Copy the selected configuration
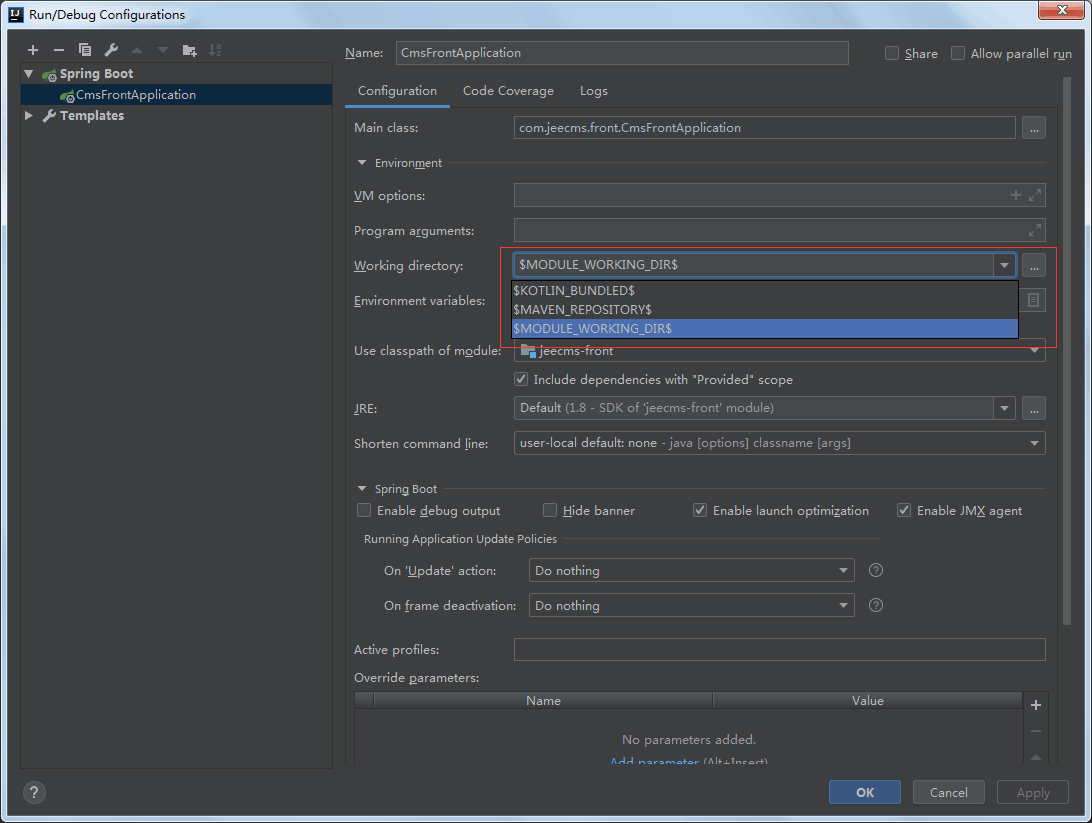The image size is (1092, 823). tap(85, 50)
